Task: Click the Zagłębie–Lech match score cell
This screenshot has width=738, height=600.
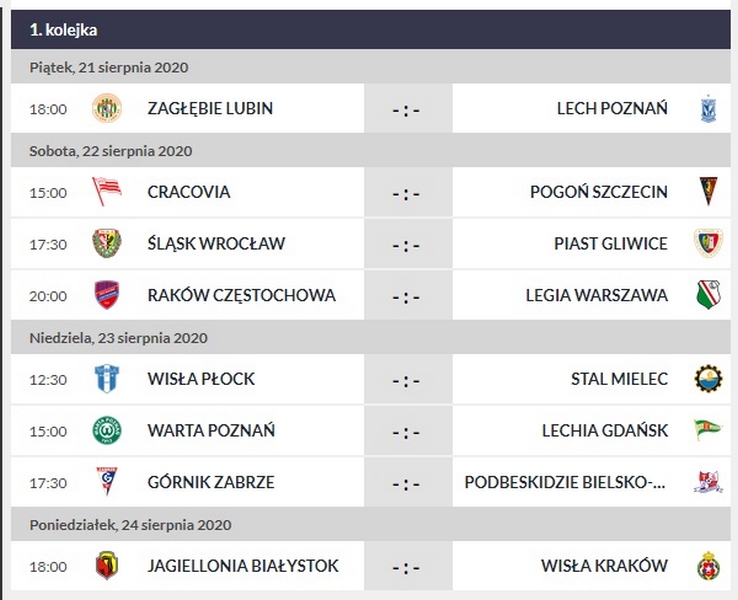Action: [x=406, y=109]
